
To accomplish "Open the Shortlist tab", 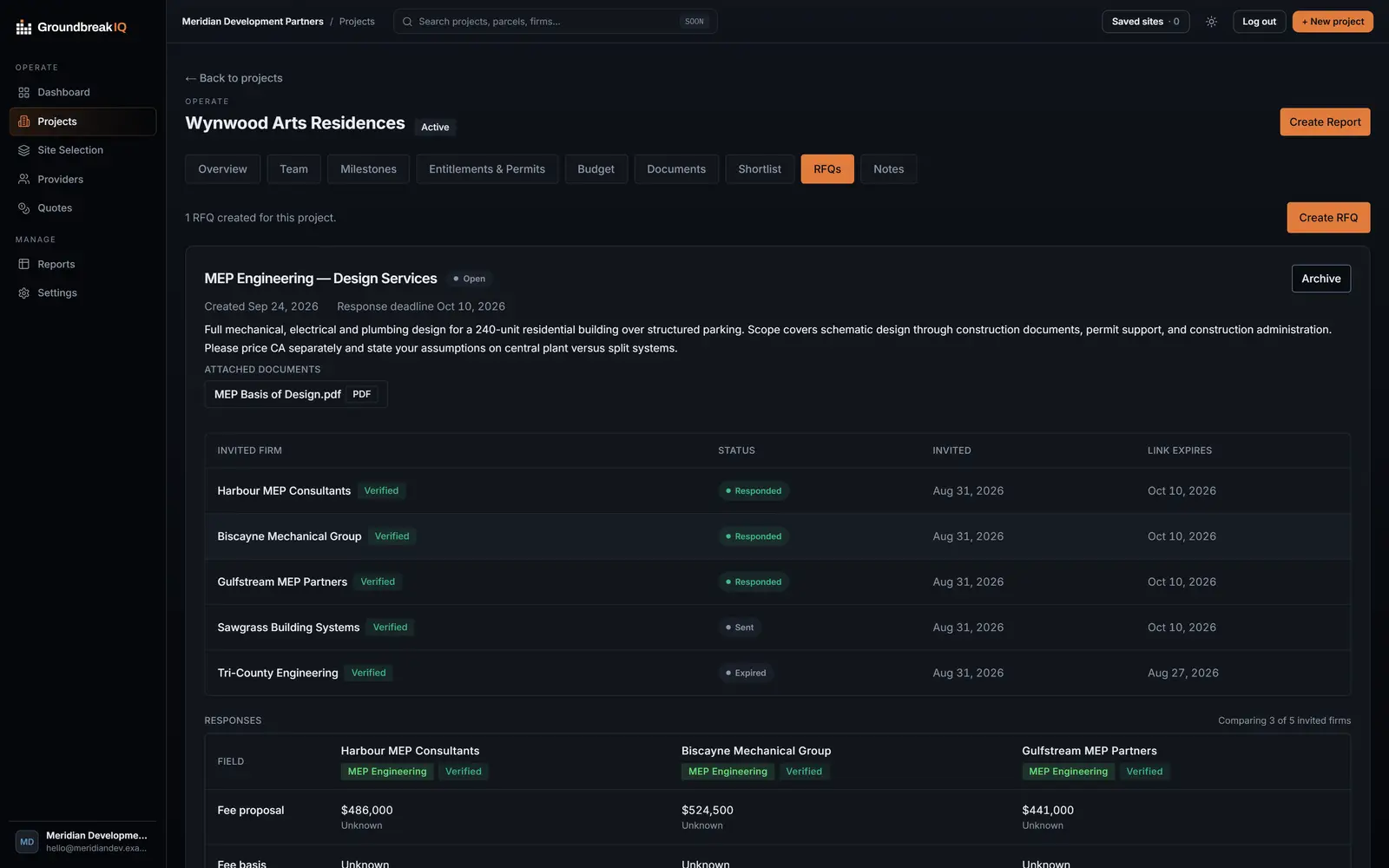I will click(760, 169).
